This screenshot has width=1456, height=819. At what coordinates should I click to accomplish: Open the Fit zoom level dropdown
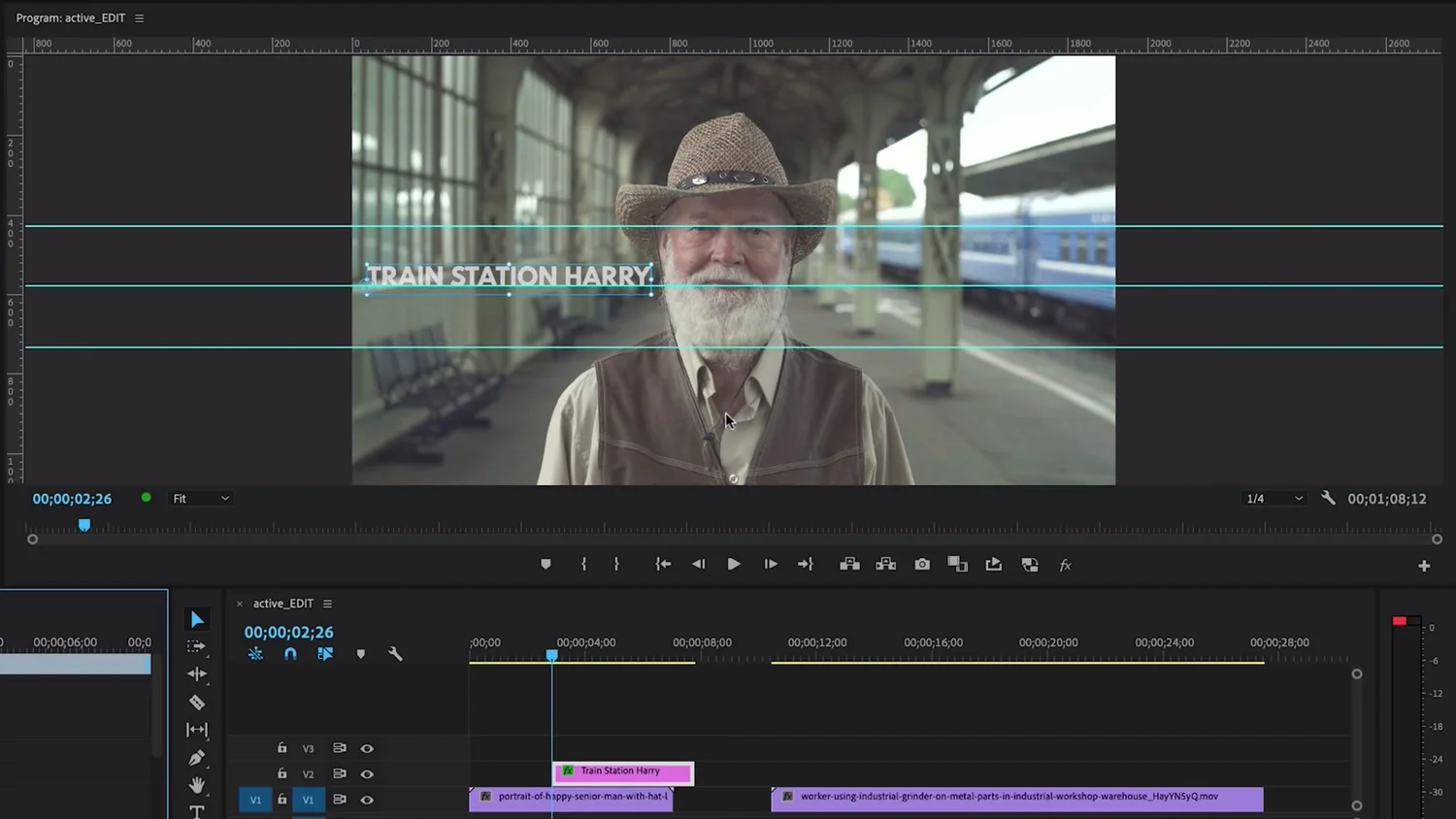pos(201,498)
